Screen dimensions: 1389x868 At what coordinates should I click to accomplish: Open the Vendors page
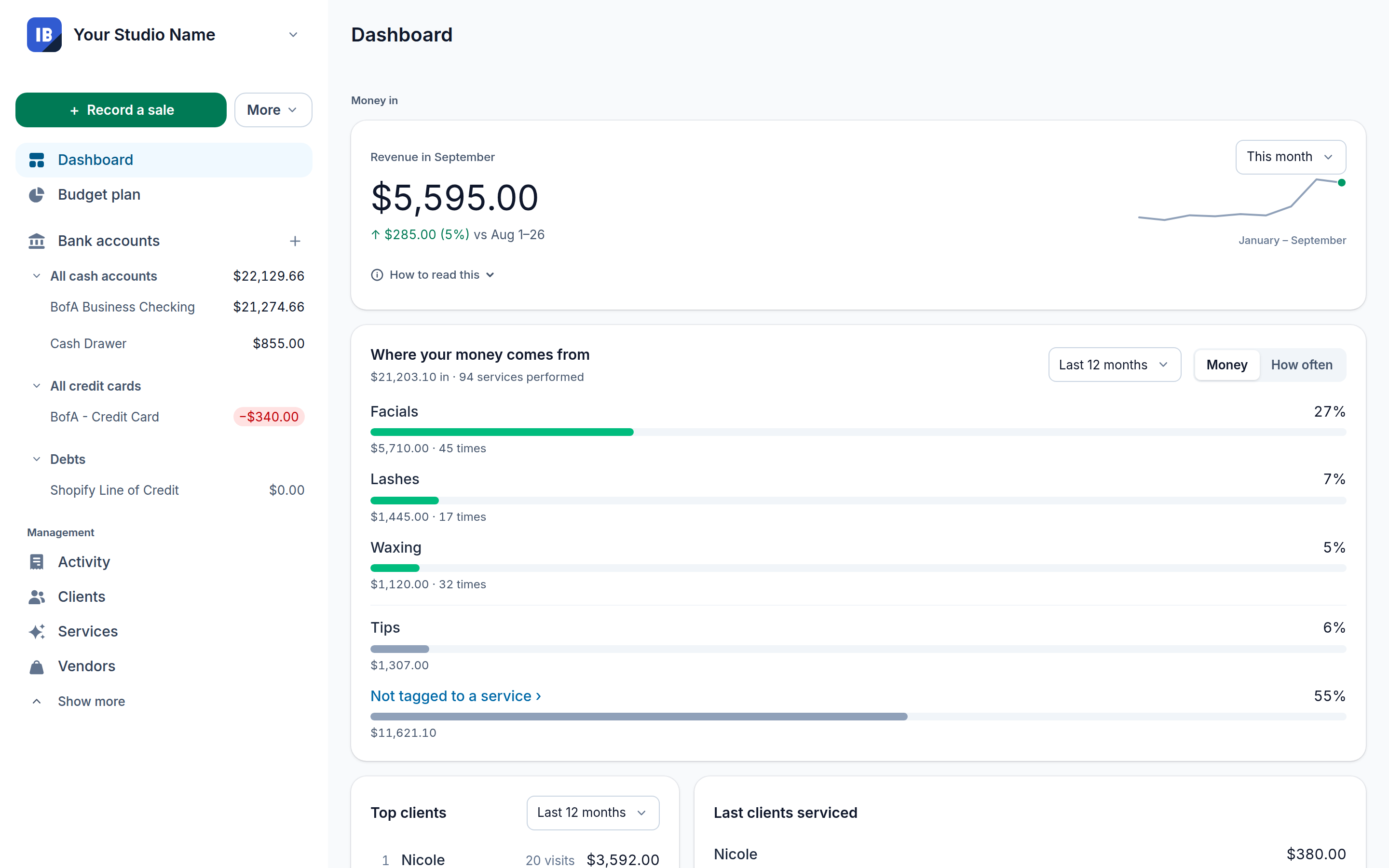164,666
